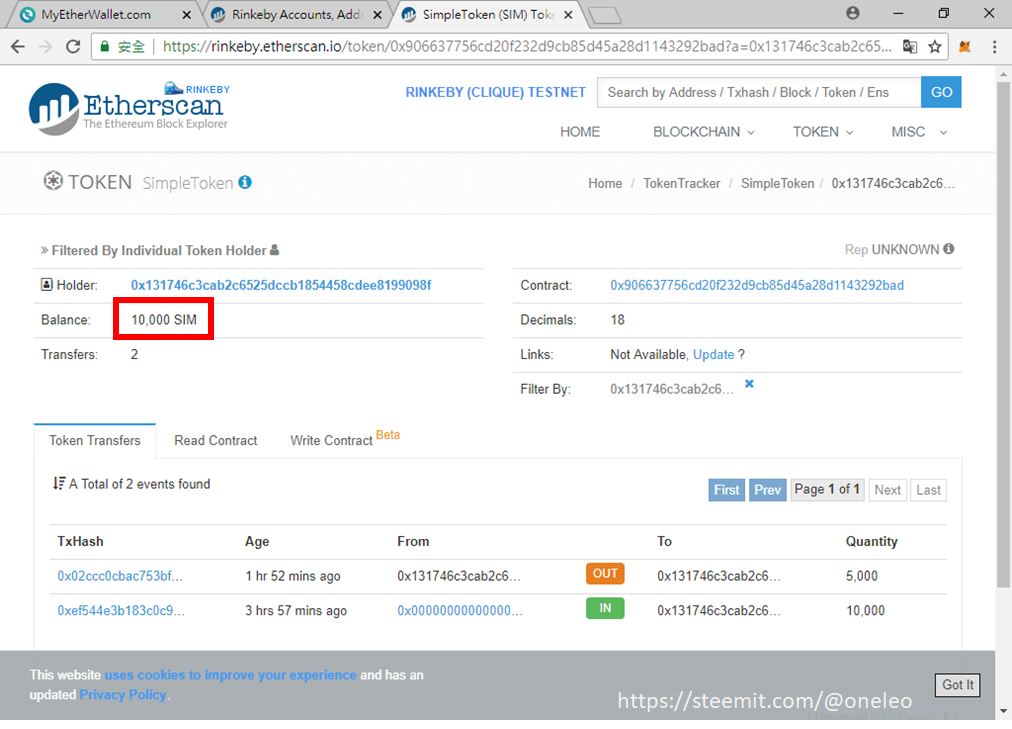
Task: Click the GO search button
Action: pos(941,92)
